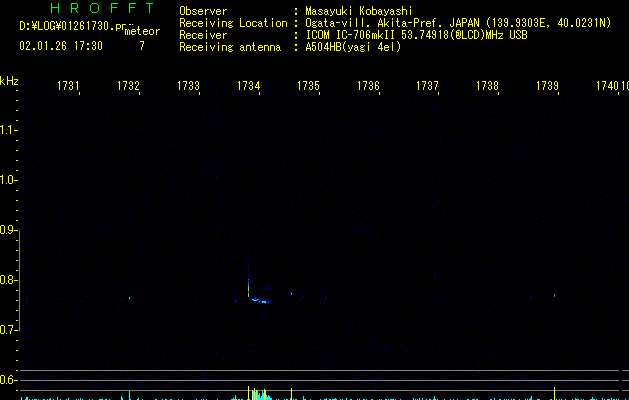The height and width of the screenshot is (400, 629).
Task: Click the HROFFT title text
Action: (x=102, y=8)
